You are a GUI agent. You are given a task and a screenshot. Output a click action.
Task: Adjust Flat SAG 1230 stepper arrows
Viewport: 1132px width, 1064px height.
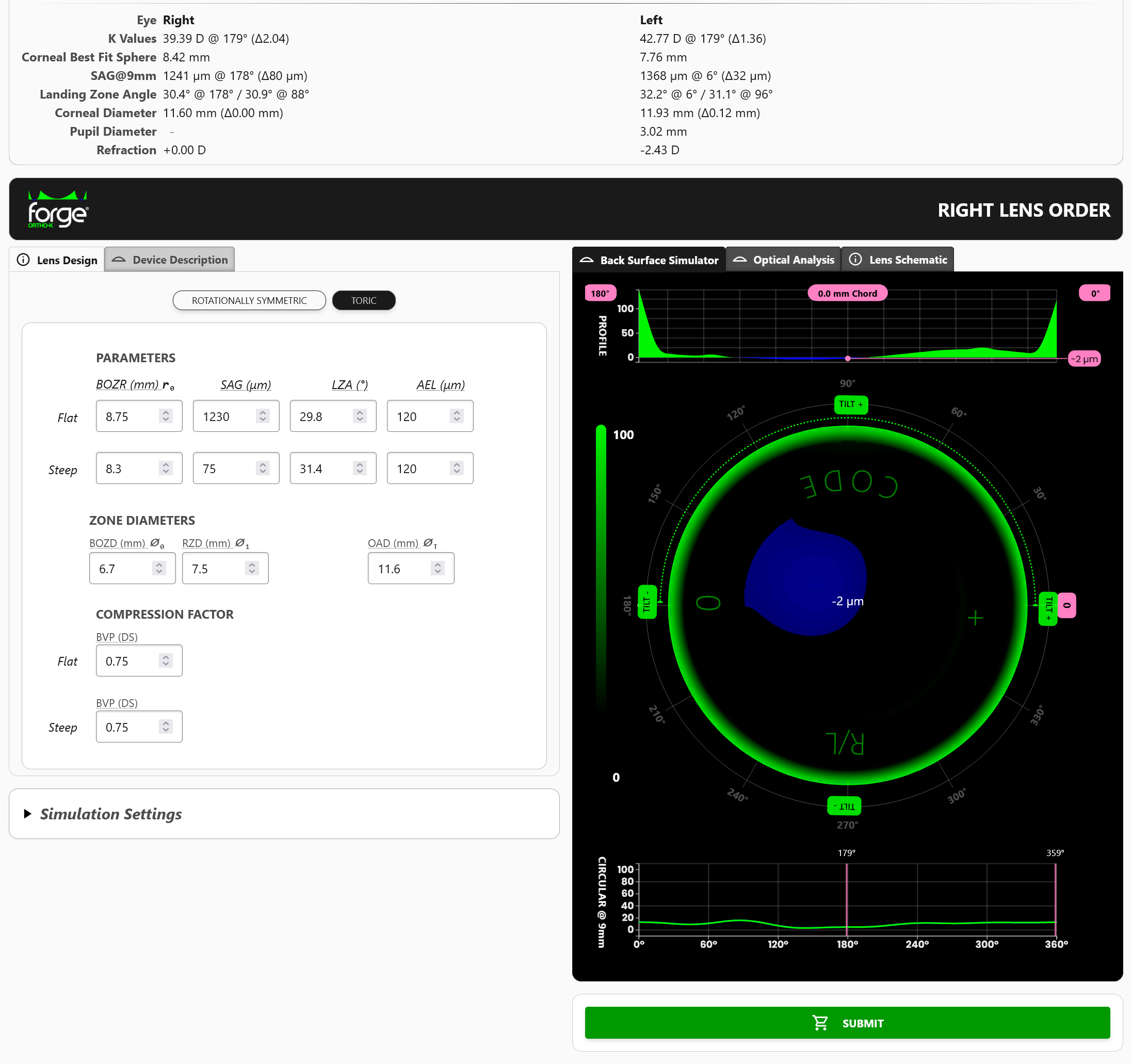tap(263, 416)
